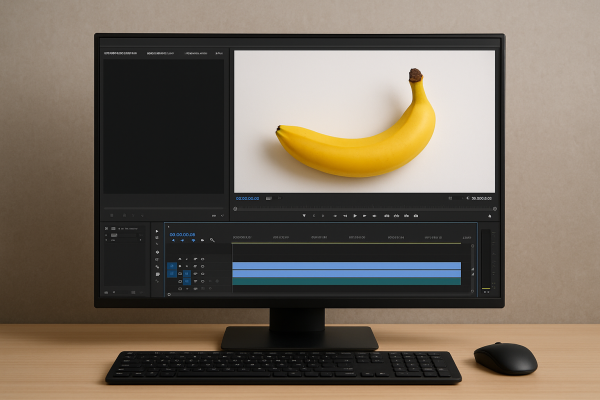Click the blue Program monitor playhead timecode
600x400 pixels.
click(247, 198)
